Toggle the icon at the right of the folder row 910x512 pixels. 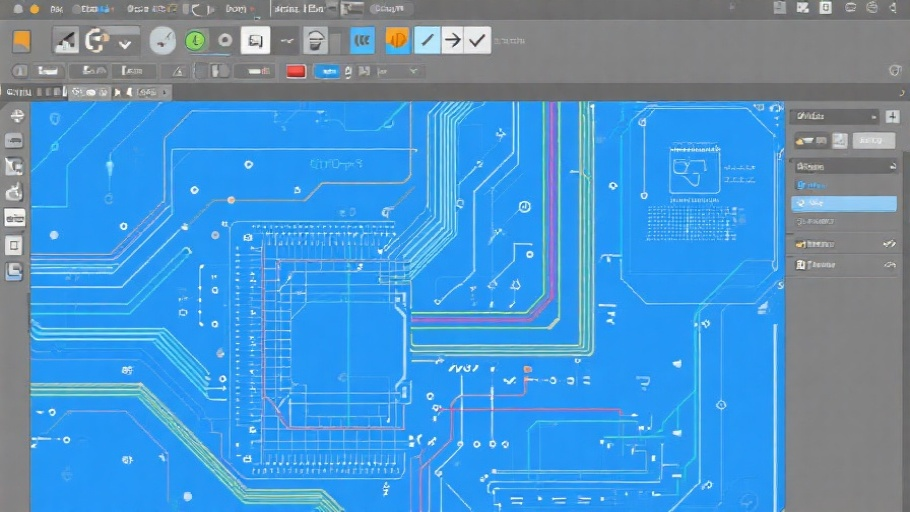[x=887, y=243]
